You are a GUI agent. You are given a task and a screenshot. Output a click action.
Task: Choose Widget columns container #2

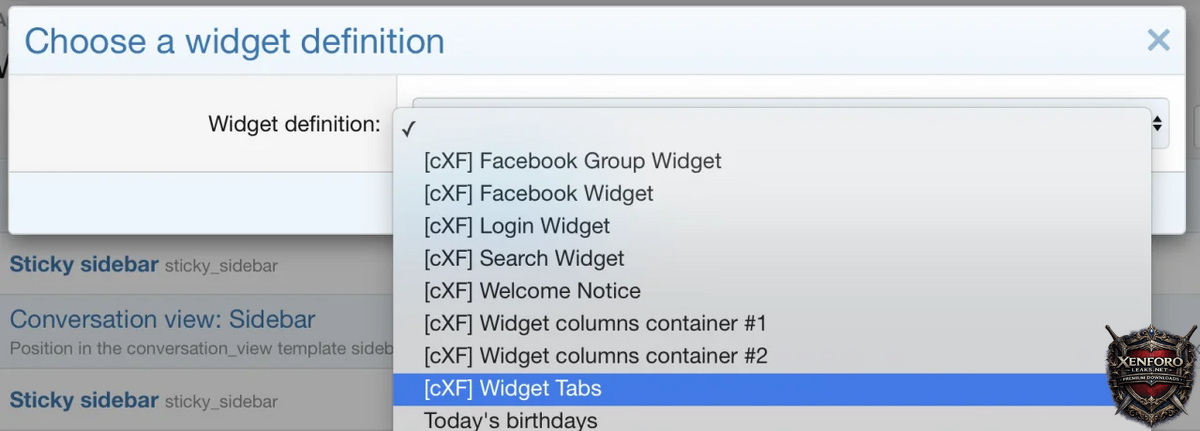click(x=595, y=355)
